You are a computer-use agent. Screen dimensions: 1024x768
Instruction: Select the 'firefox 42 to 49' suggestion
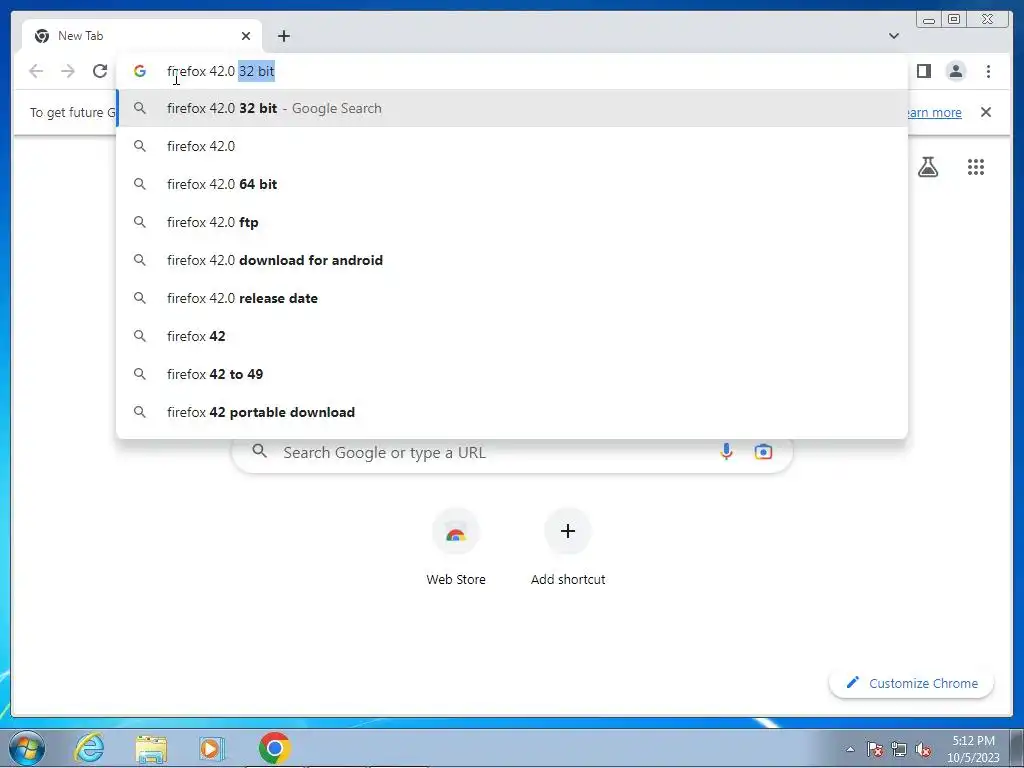[512, 374]
